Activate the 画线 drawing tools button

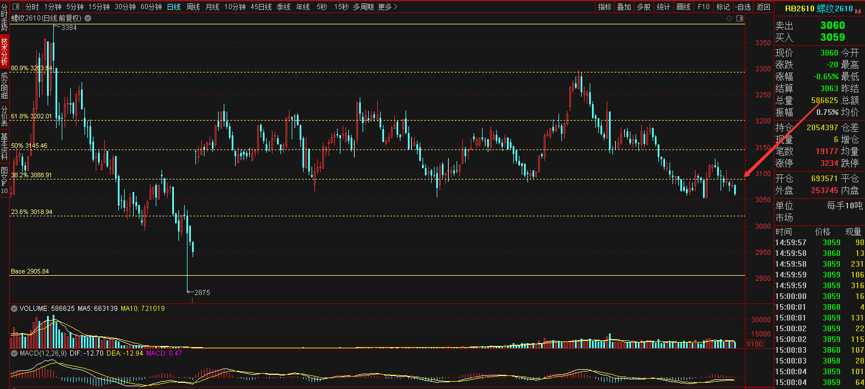point(684,7)
